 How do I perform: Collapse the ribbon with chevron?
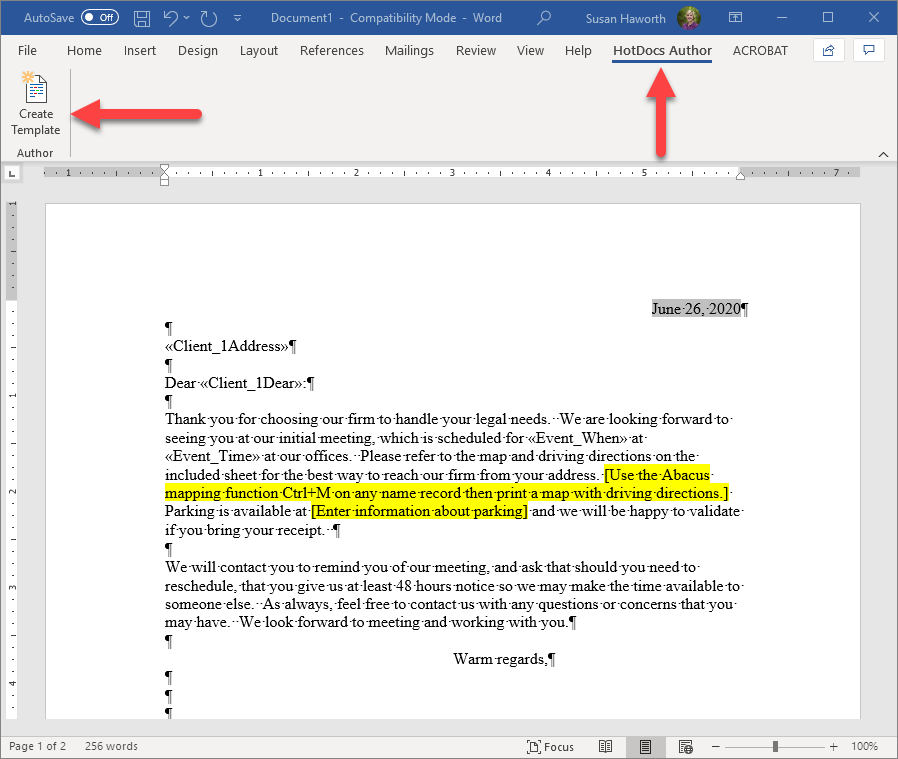[x=883, y=155]
